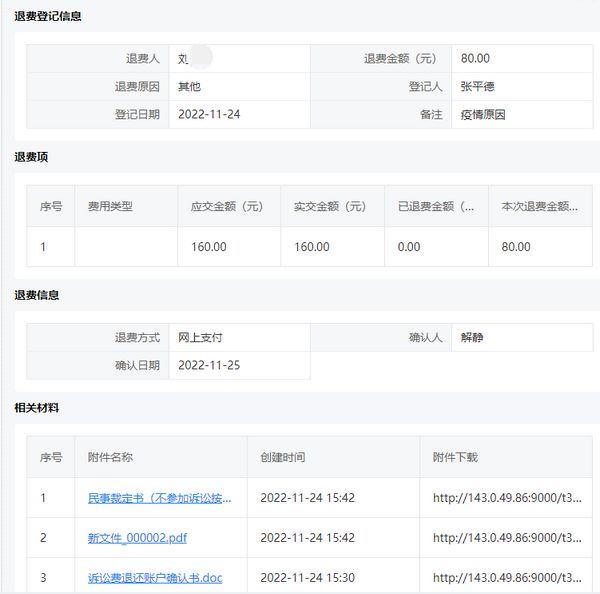Click the 应交金额（元）column header

coord(227,207)
